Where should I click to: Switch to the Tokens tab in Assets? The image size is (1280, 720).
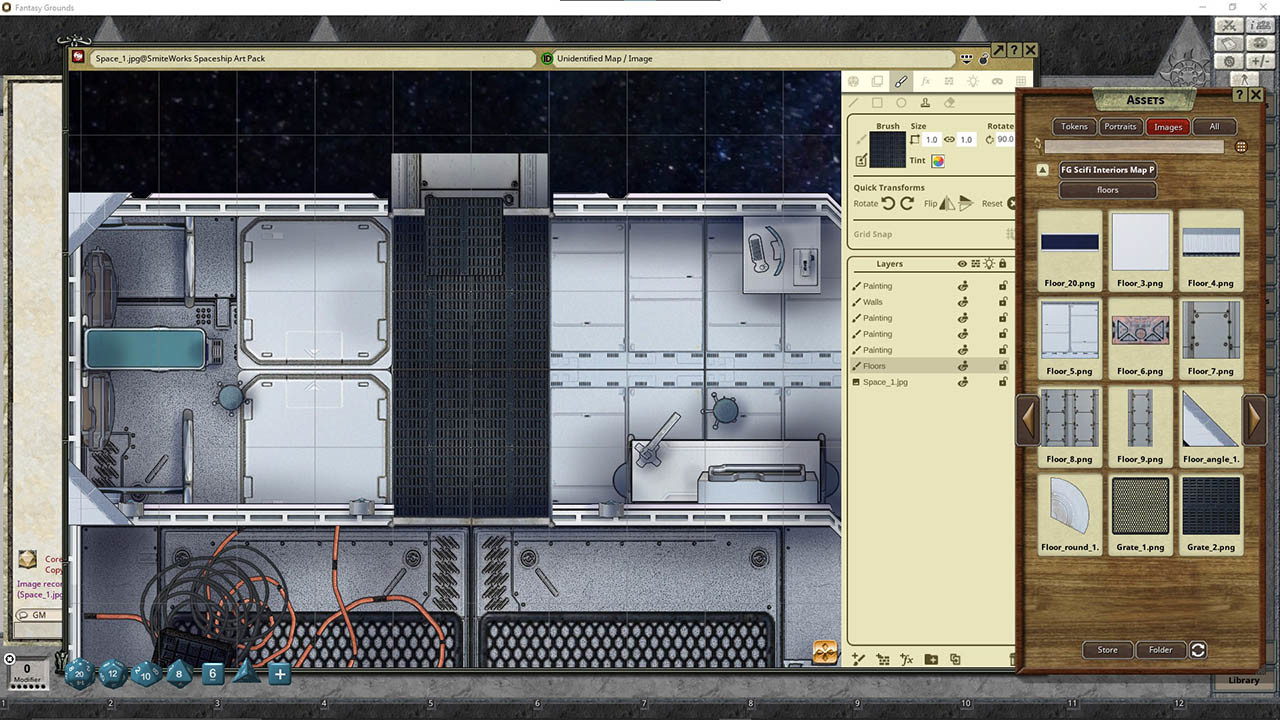1073,126
